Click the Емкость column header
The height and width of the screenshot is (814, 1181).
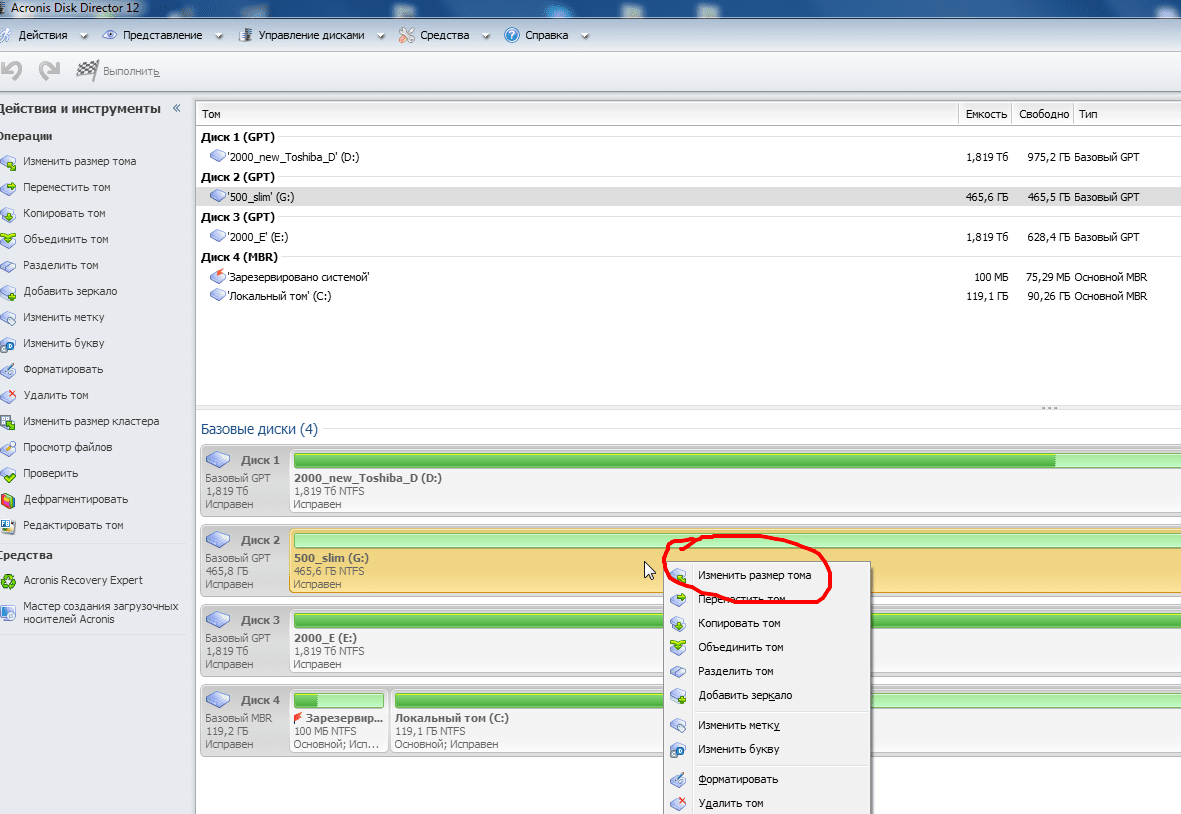[x=985, y=114]
